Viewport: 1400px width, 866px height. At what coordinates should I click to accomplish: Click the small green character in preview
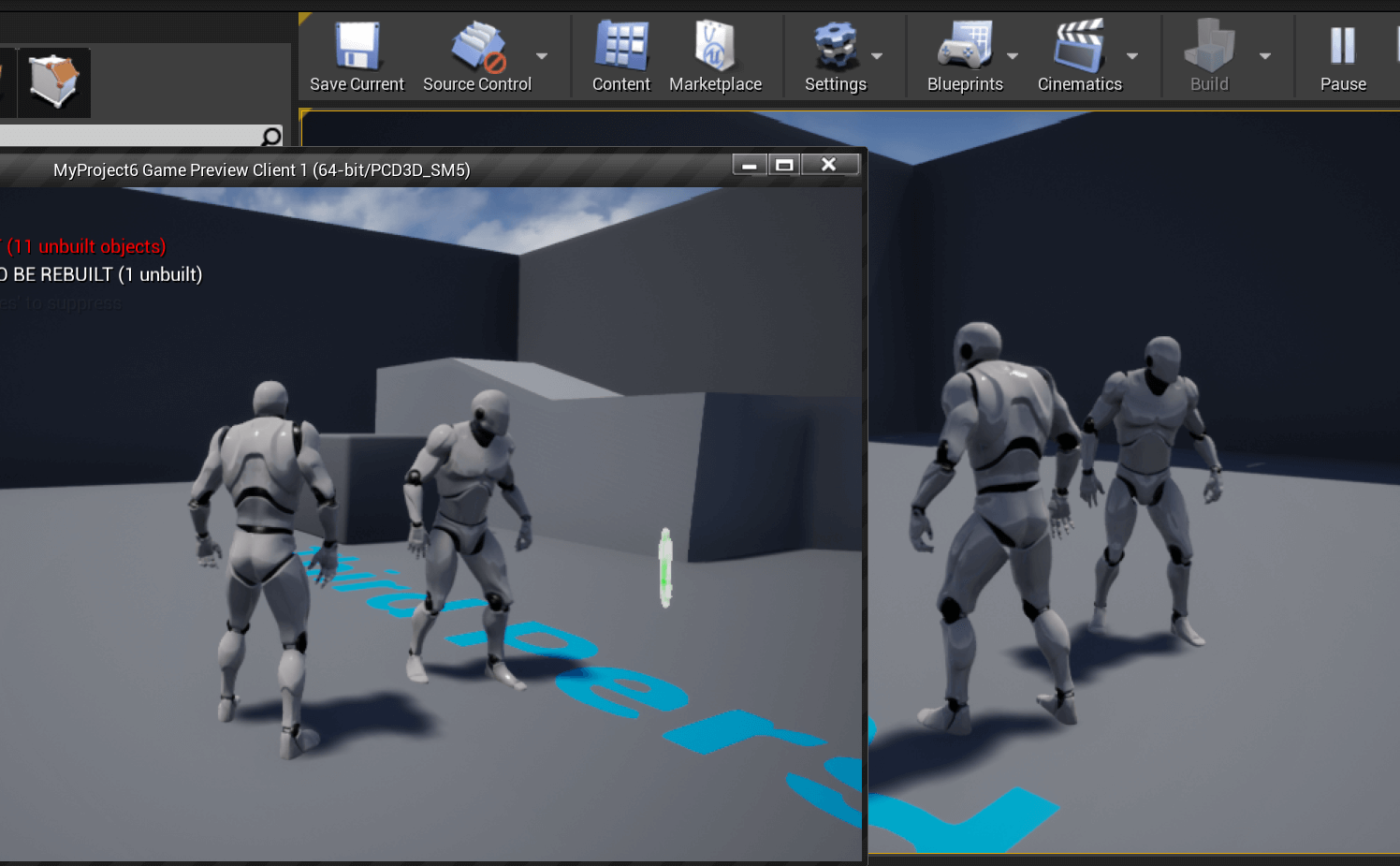(665, 567)
